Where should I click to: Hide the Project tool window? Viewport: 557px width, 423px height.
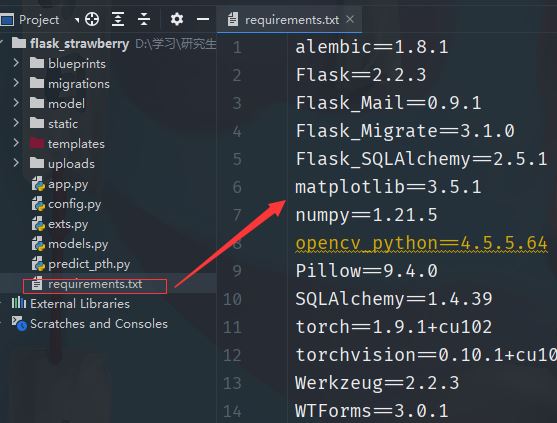pyautogui.click(x=203, y=19)
